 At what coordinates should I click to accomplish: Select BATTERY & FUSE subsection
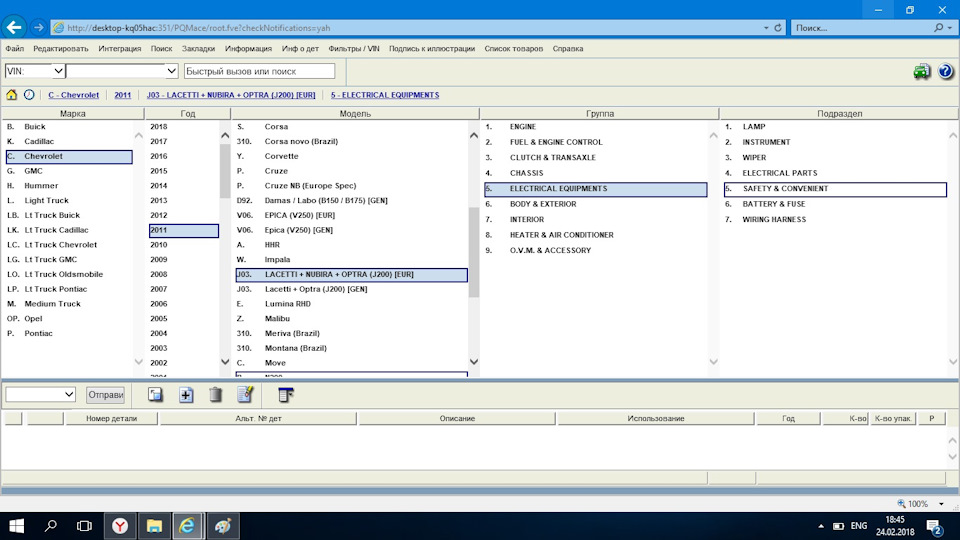[x=835, y=204]
